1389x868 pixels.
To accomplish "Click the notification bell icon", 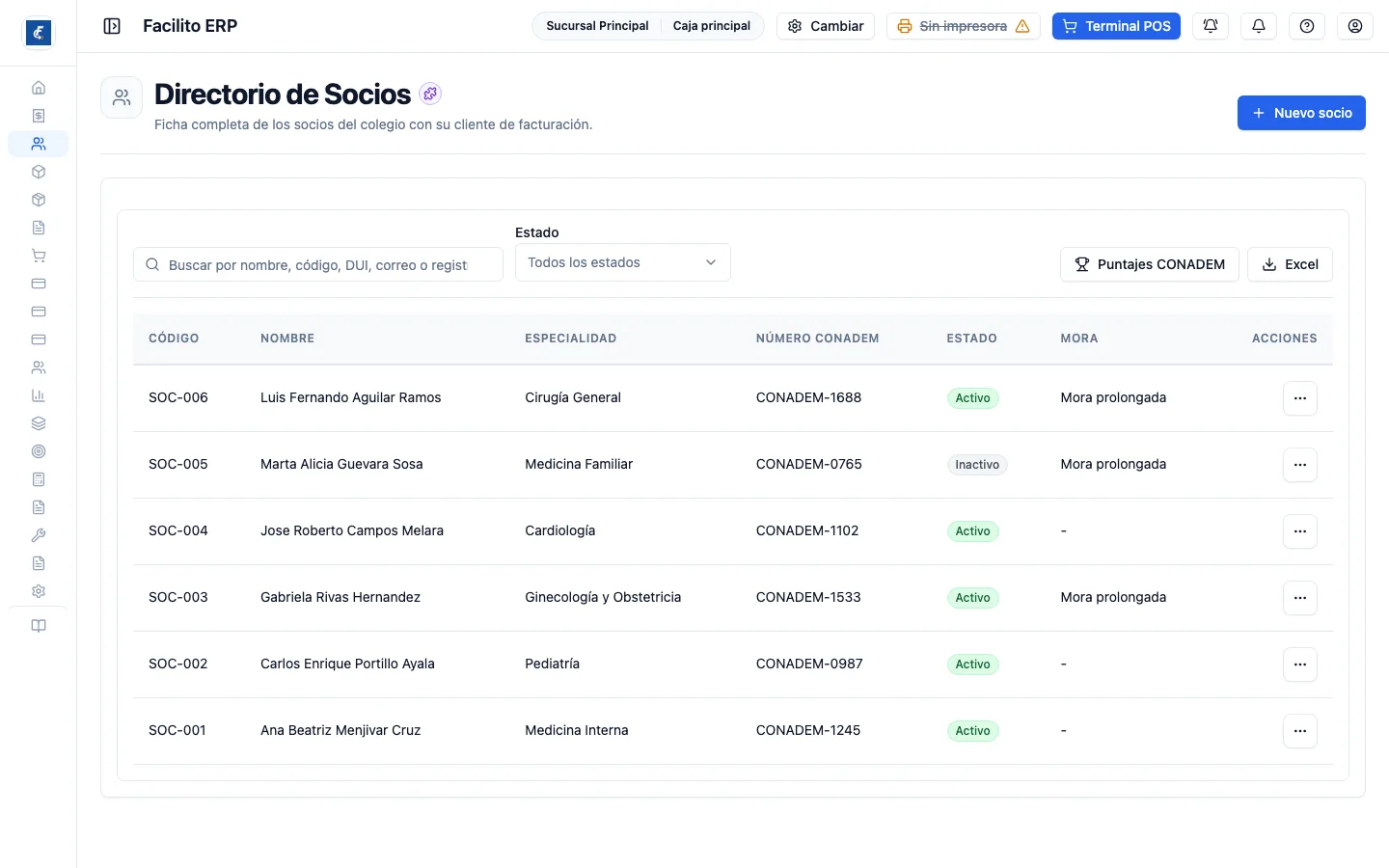I will 1259,26.
